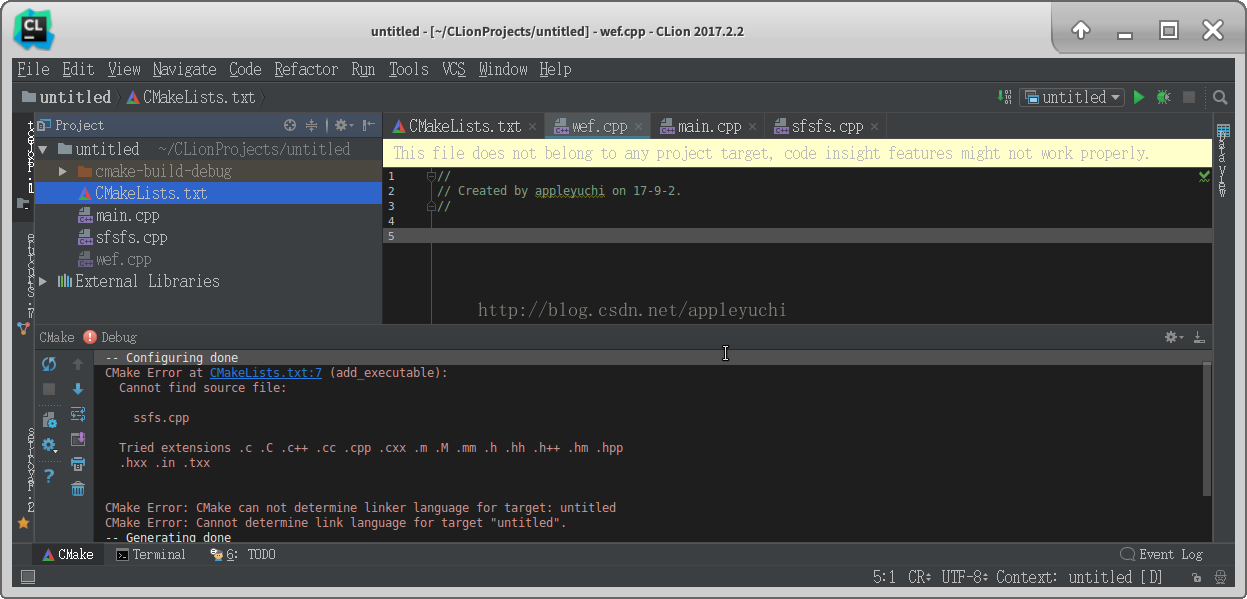Open CMake settings gear dropdown
Image resolution: width=1247 pixels, height=599 pixels.
click(49, 445)
